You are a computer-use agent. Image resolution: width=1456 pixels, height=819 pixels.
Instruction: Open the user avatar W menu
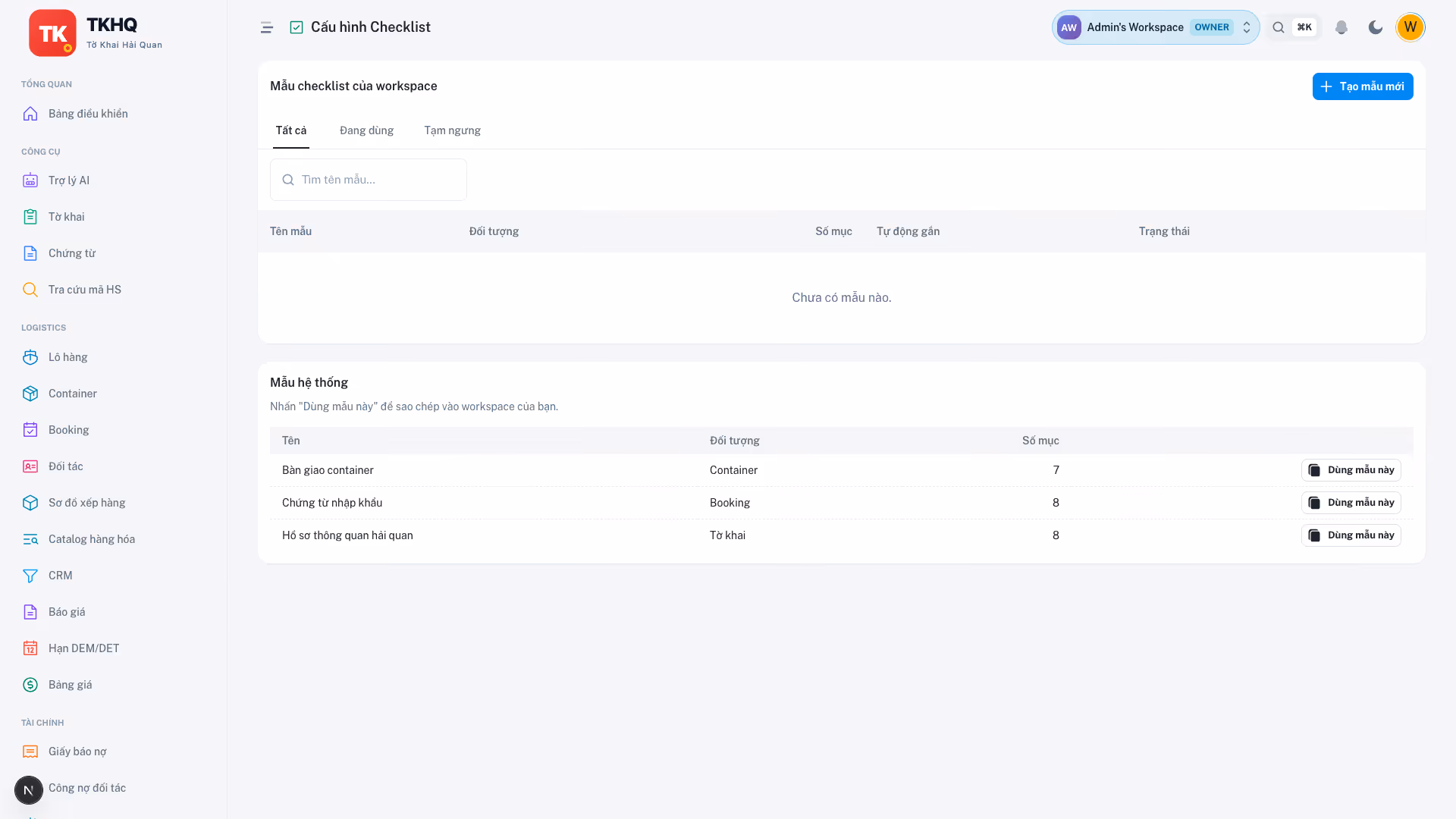(1410, 27)
